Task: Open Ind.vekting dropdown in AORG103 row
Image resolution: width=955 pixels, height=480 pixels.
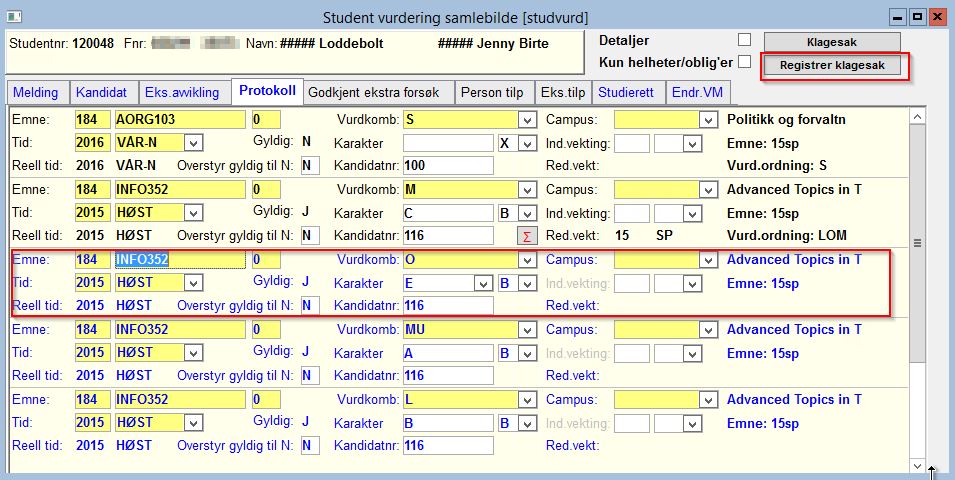Action: pos(693,144)
